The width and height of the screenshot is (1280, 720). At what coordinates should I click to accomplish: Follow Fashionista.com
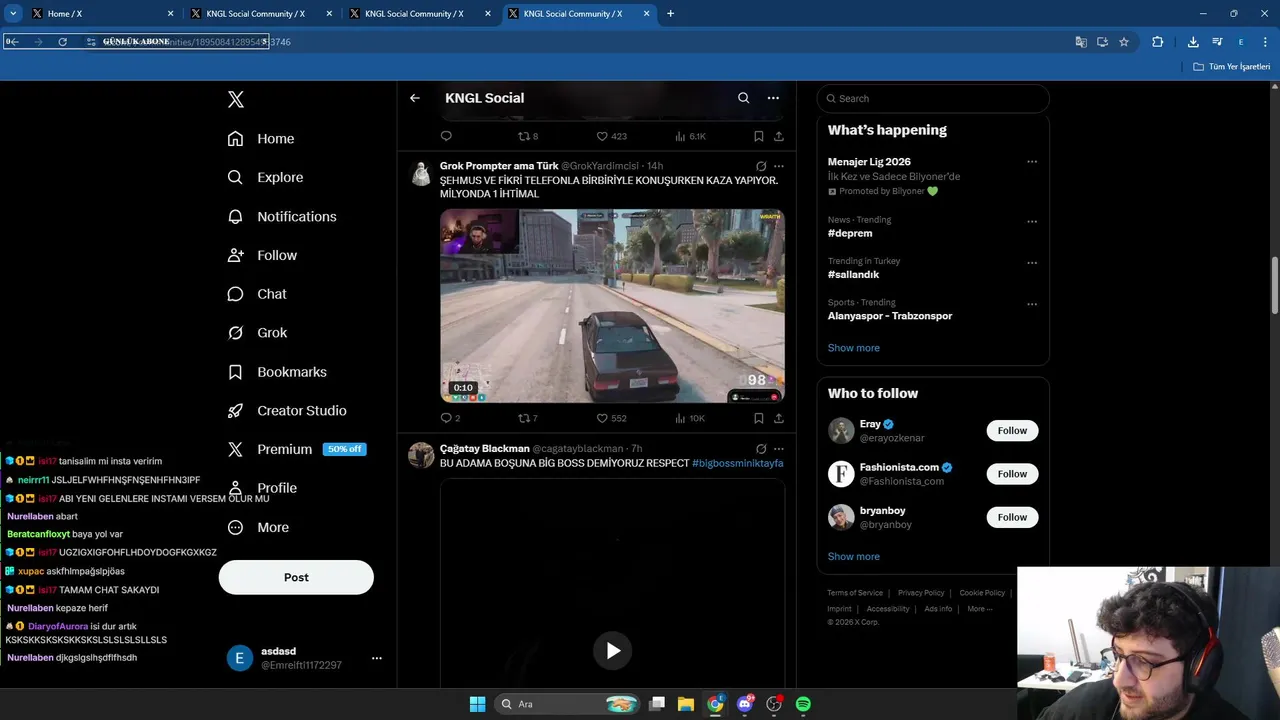(x=1012, y=474)
